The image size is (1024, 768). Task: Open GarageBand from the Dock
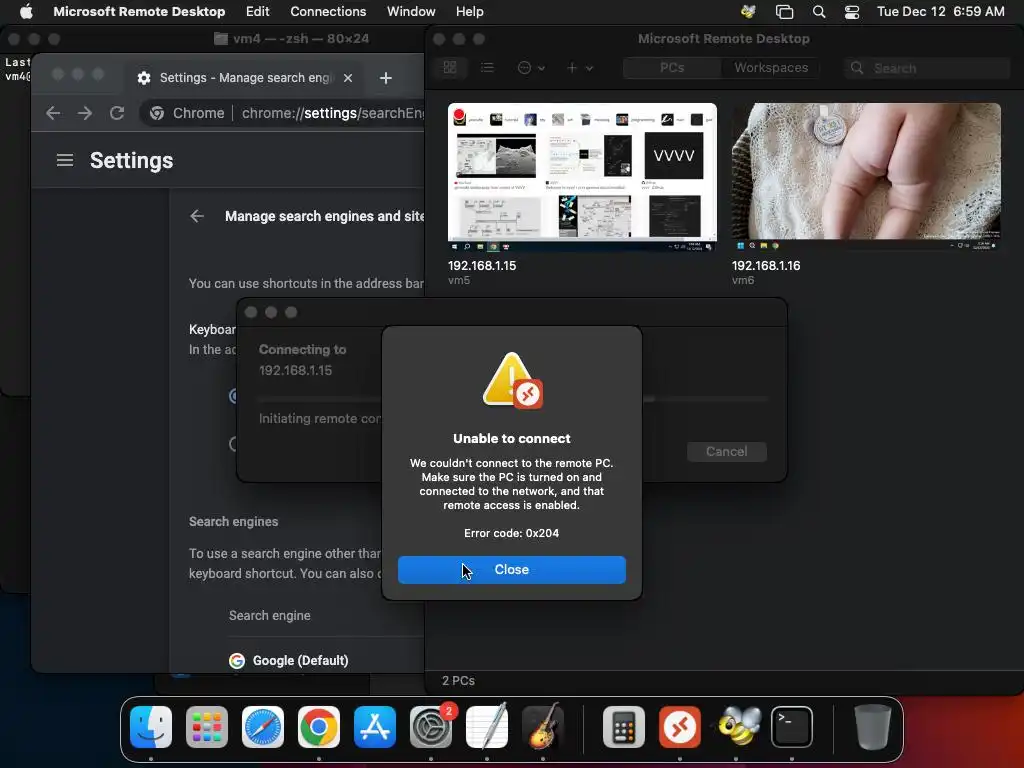(x=543, y=727)
